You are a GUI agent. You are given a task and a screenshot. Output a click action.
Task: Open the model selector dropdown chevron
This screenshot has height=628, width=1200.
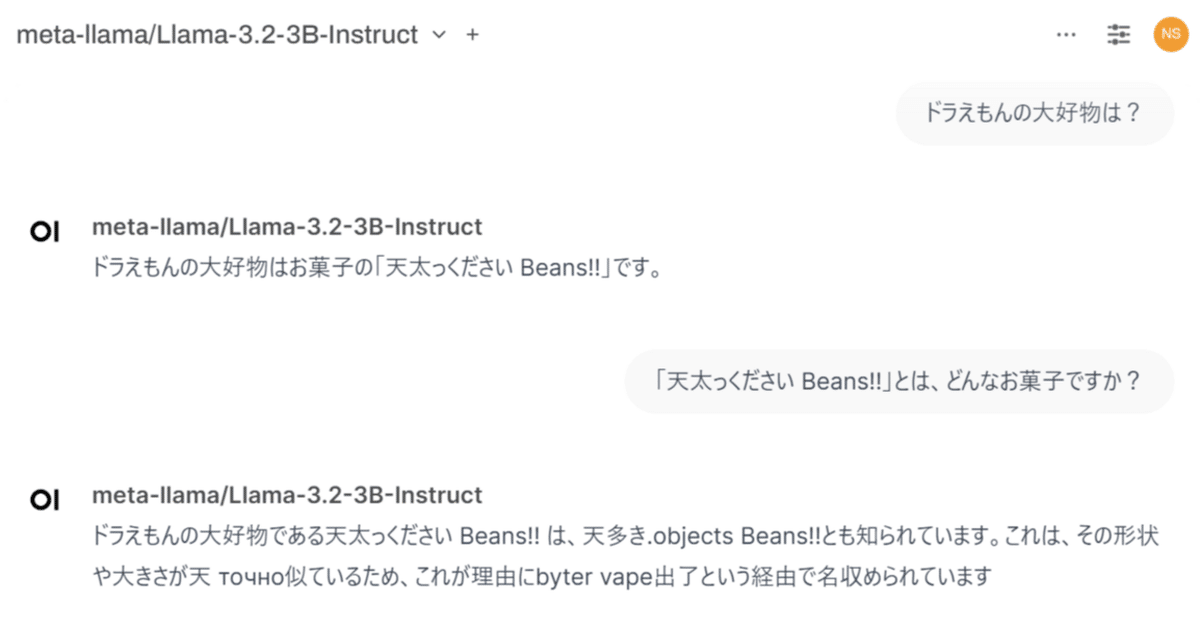(x=438, y=34)
